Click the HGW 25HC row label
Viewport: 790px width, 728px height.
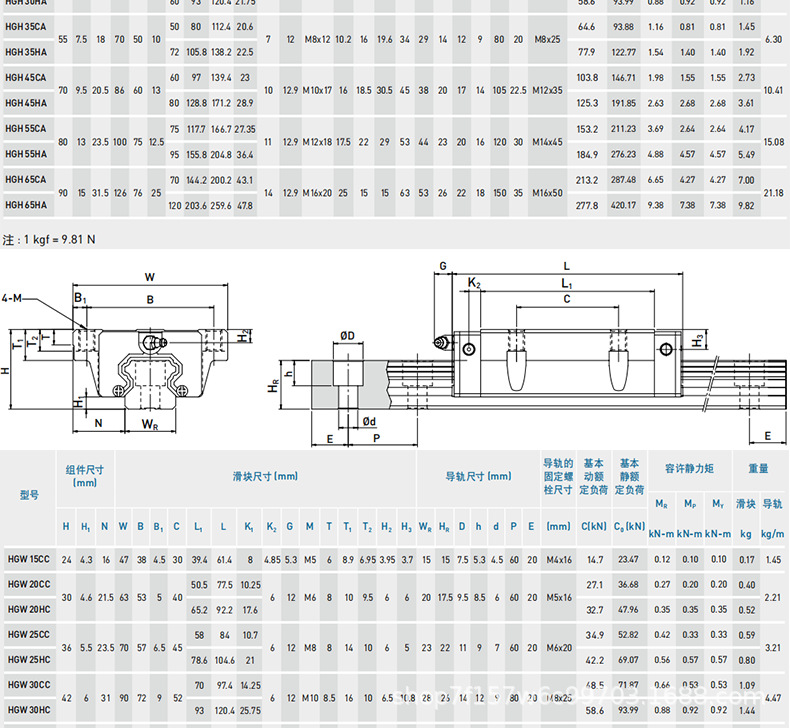point(29,659)
